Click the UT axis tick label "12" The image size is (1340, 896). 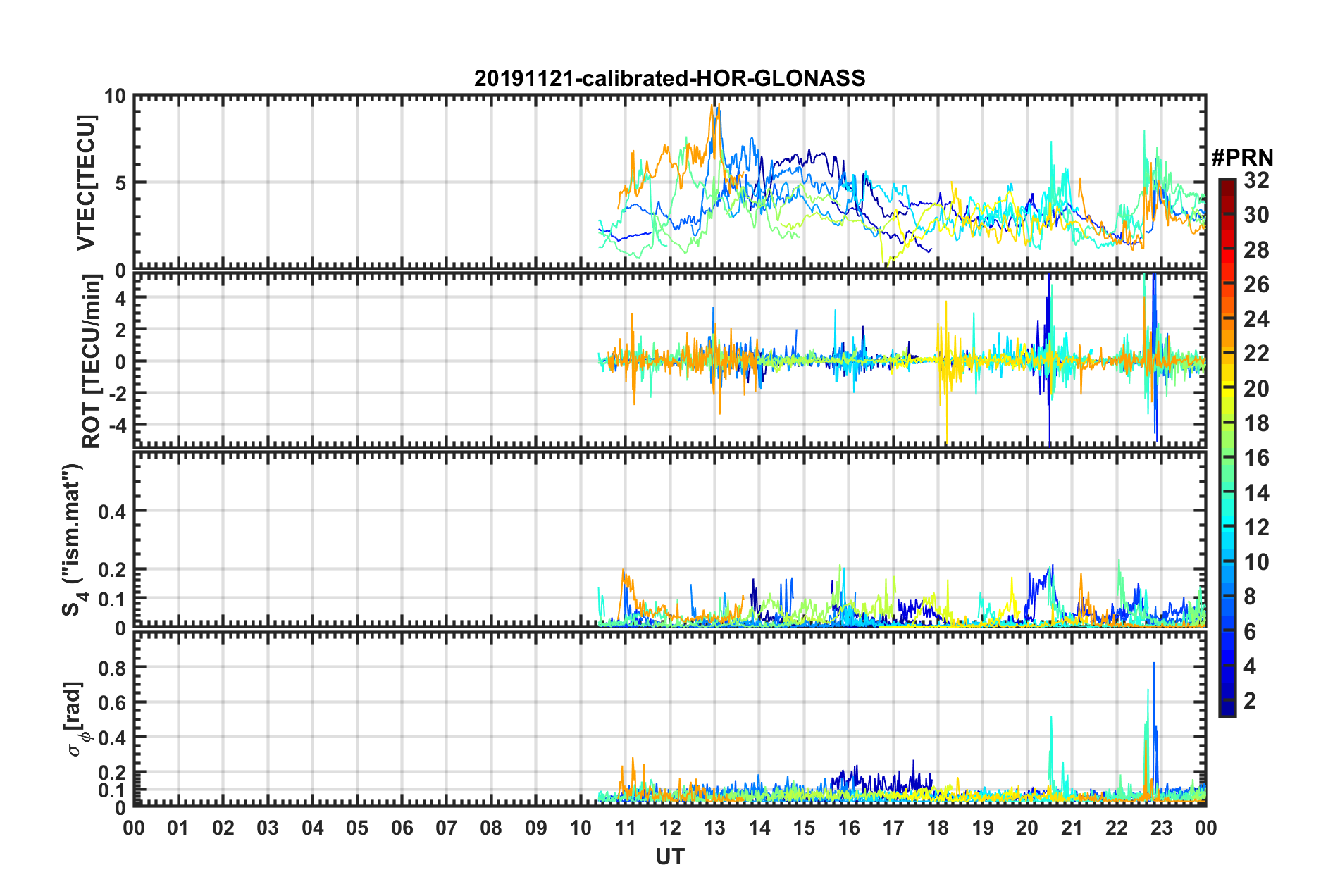click(x=670, y=827)
